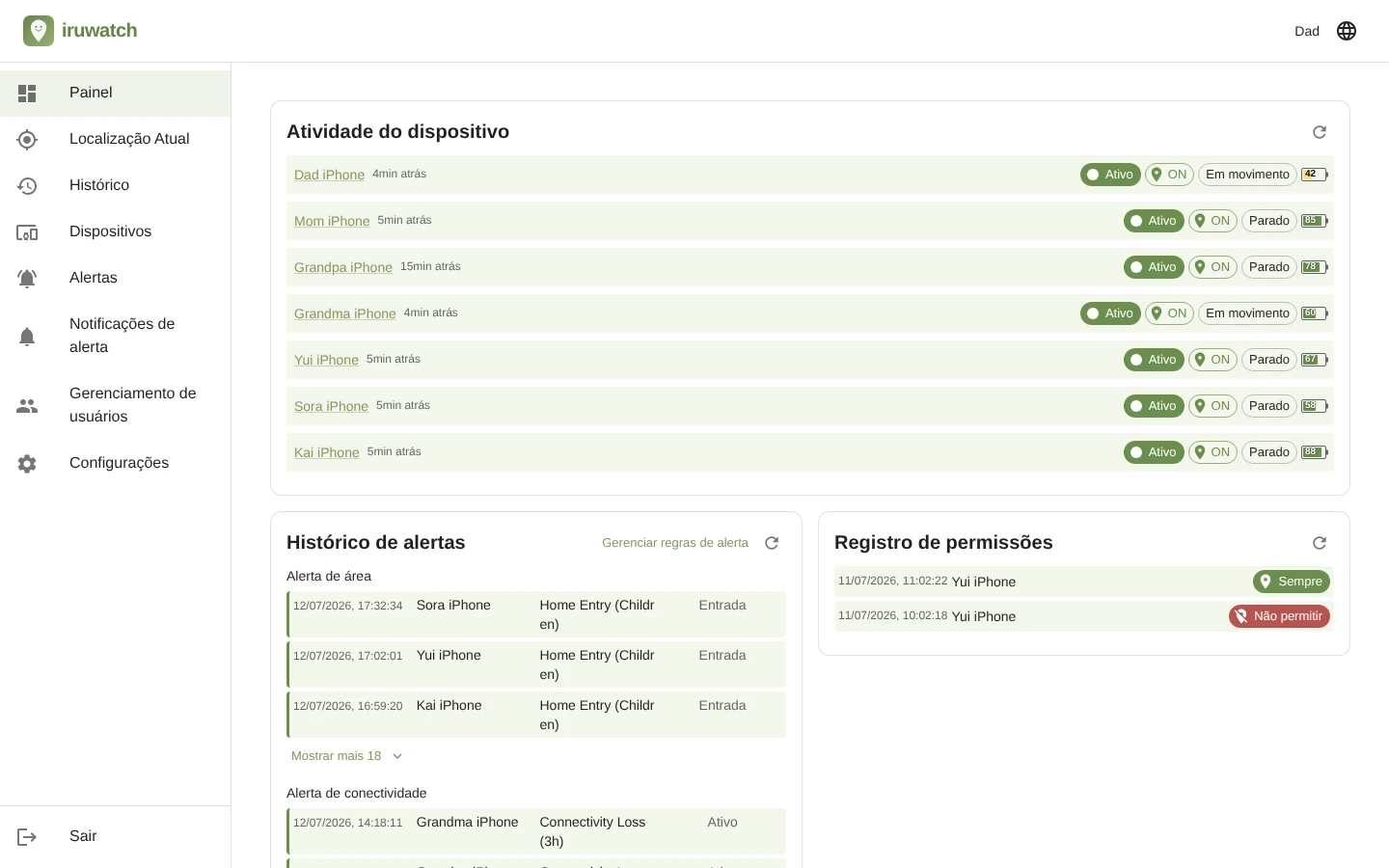Open the Yui iPhone link

pos(326,360)
